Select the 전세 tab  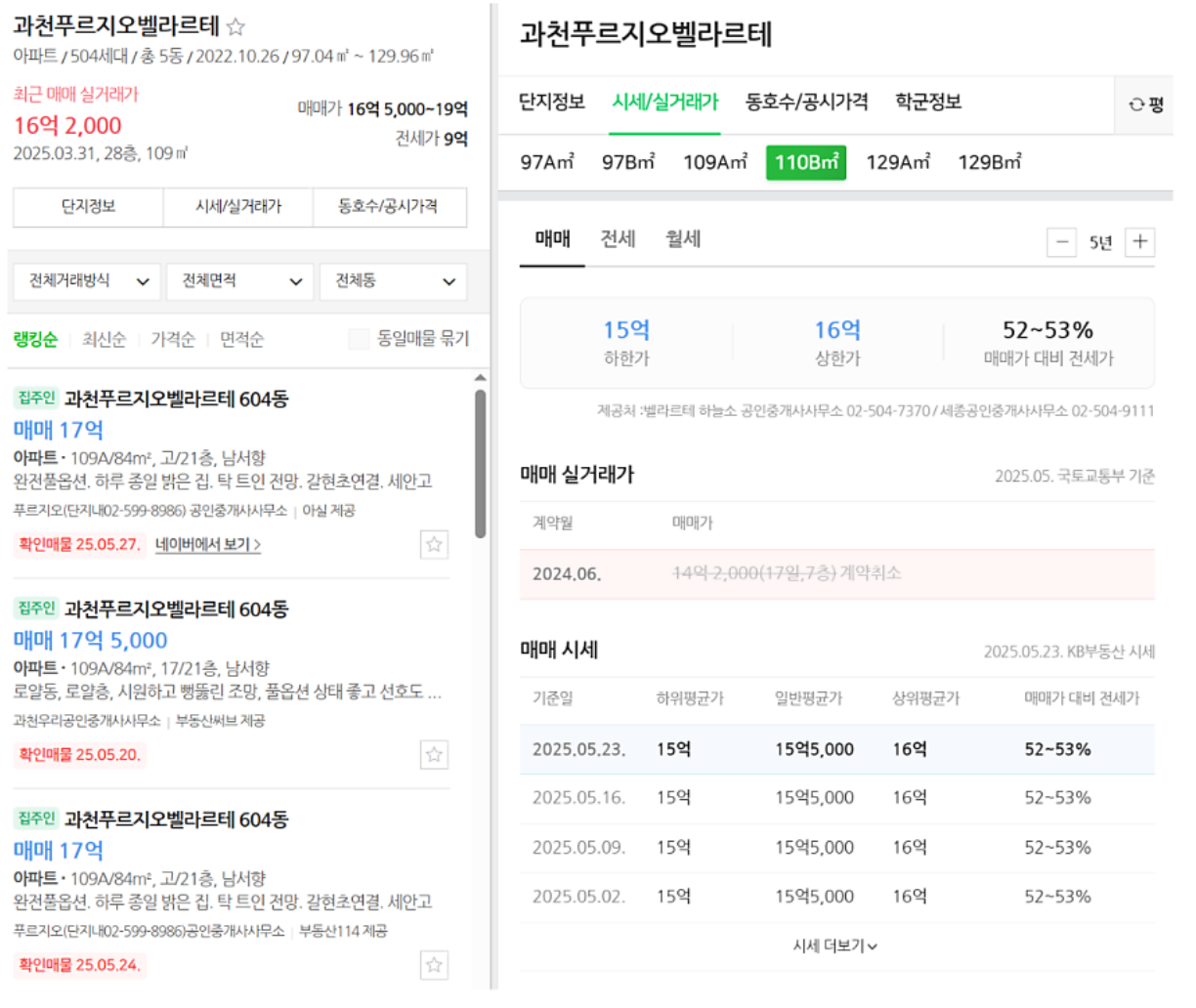[617, 239]
